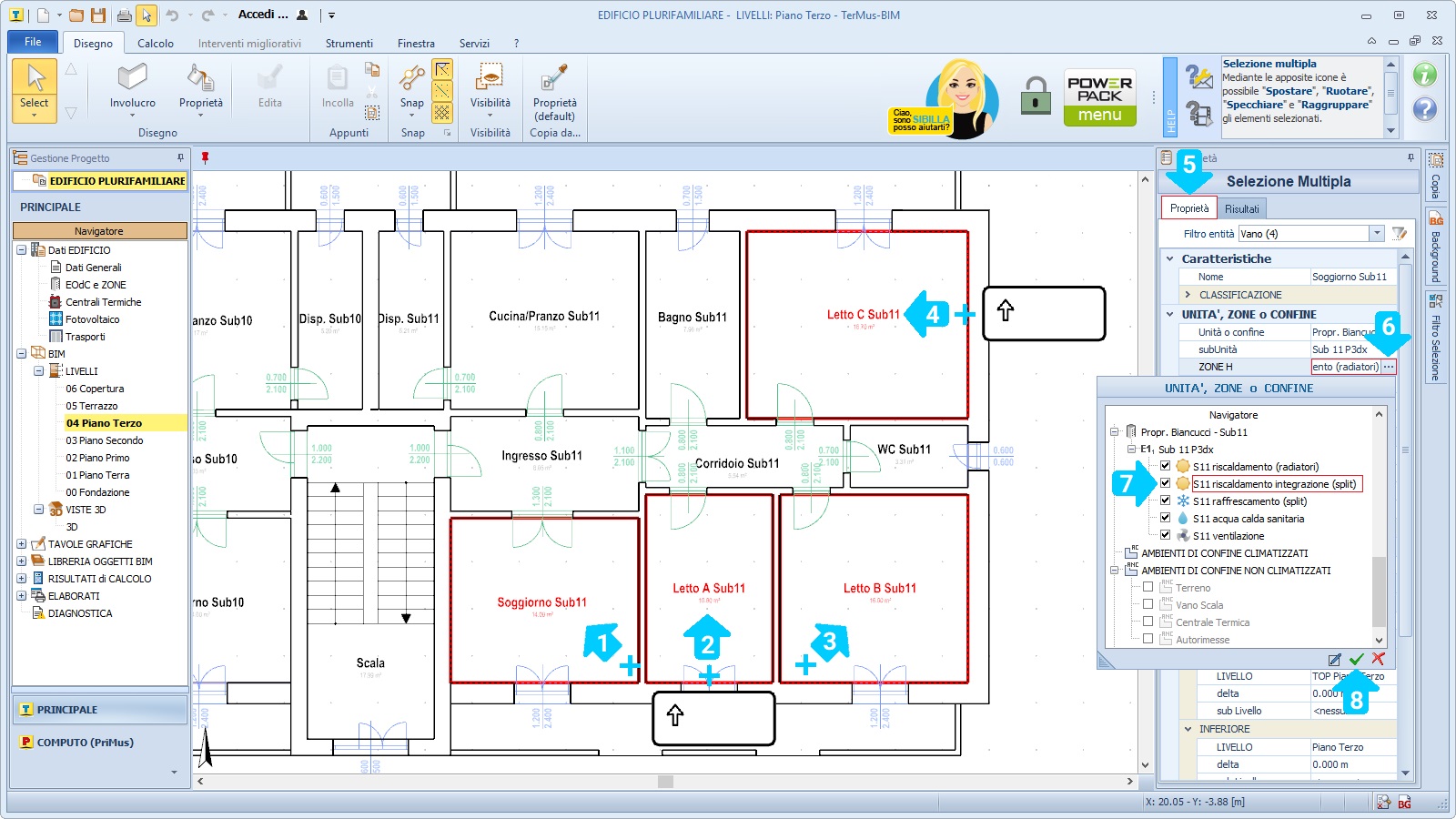The image size is (1456, 819).
Task: Toggle S11 raffrescamento (split) checkbox
Action: tap(1165, 500)
